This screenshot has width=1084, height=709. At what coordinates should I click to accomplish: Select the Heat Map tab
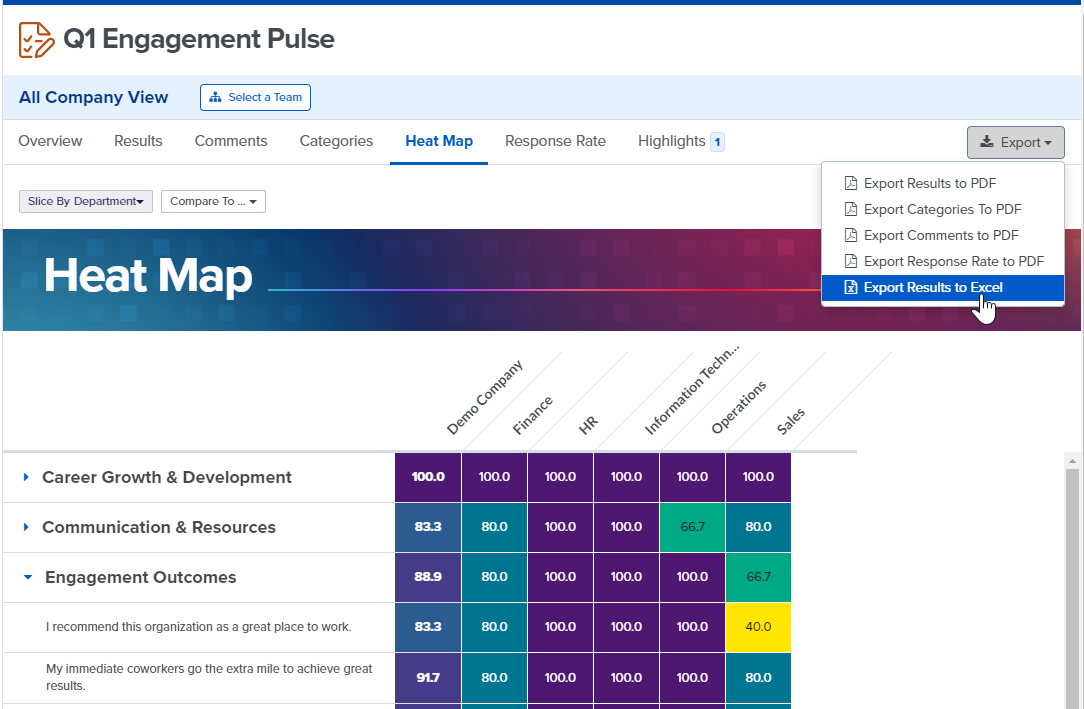[x=439, y=141]
